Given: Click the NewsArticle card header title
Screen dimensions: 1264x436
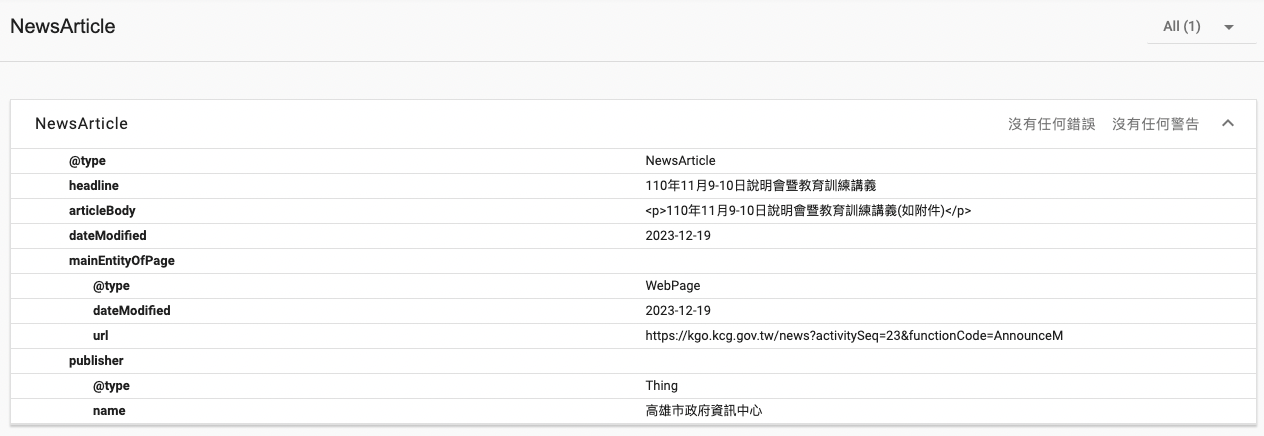Looking at the screenshot, I should coord(82,124).
